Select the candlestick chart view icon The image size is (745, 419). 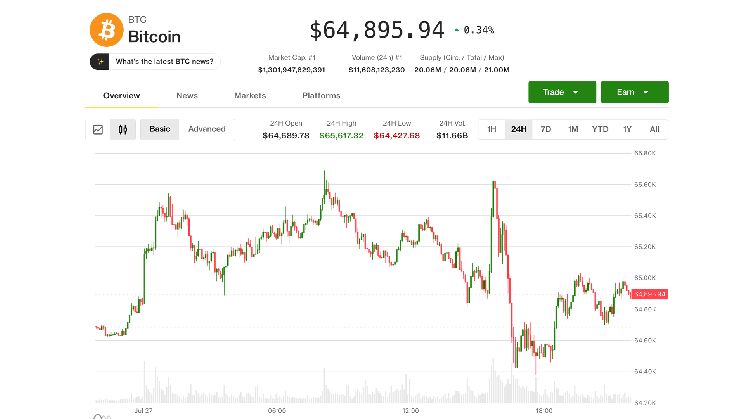(x=123, y=129)
